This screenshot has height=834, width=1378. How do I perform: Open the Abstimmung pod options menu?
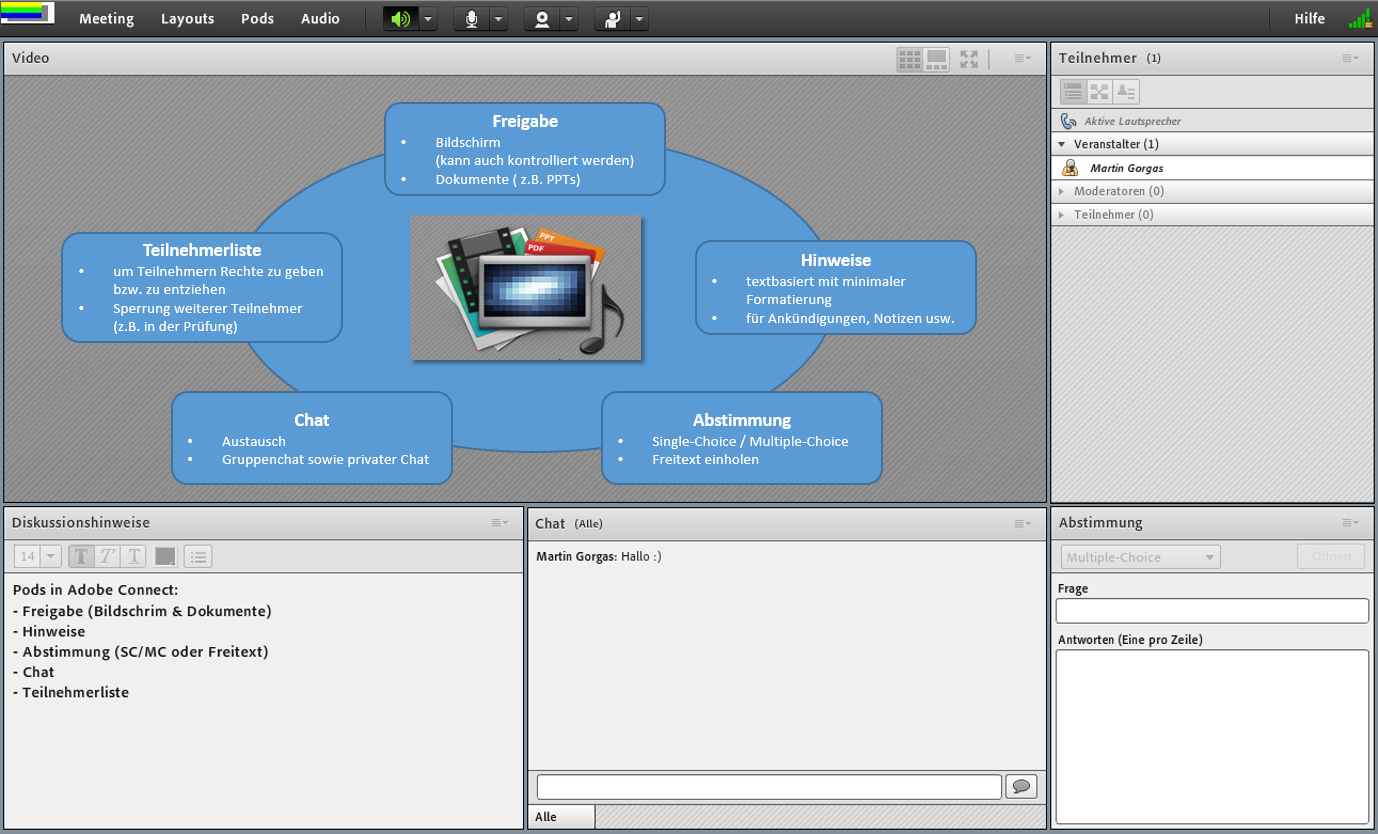pyautogui.click(x=1350, y=523)
